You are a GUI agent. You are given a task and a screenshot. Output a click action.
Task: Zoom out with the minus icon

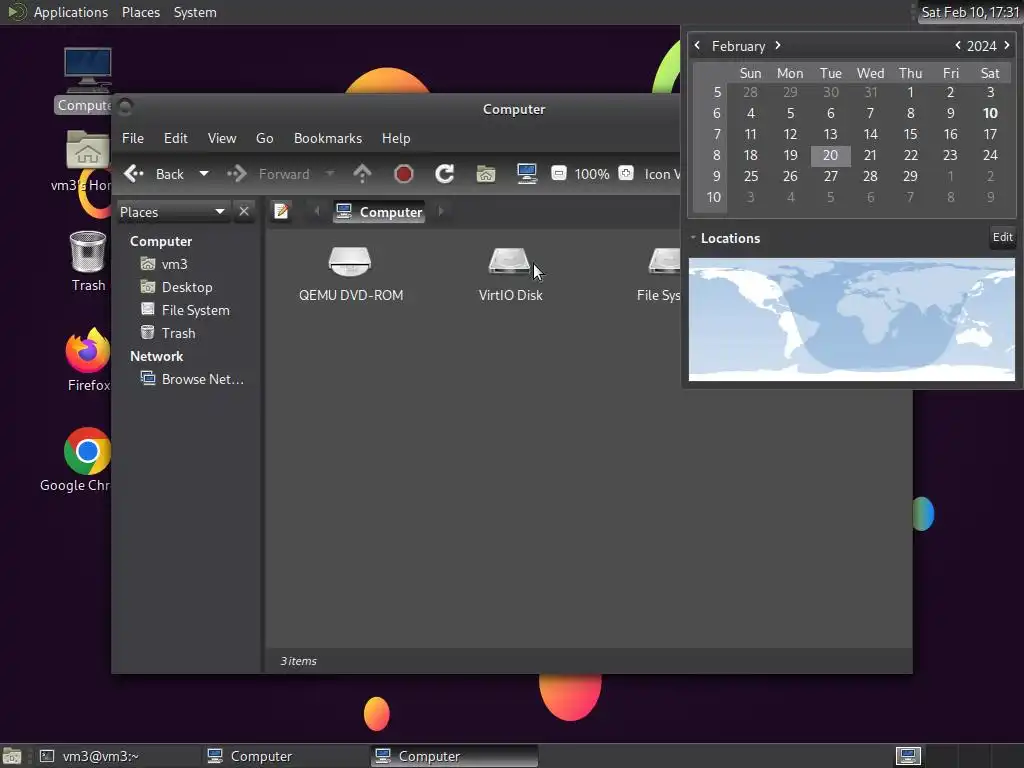tap(558, 173)
